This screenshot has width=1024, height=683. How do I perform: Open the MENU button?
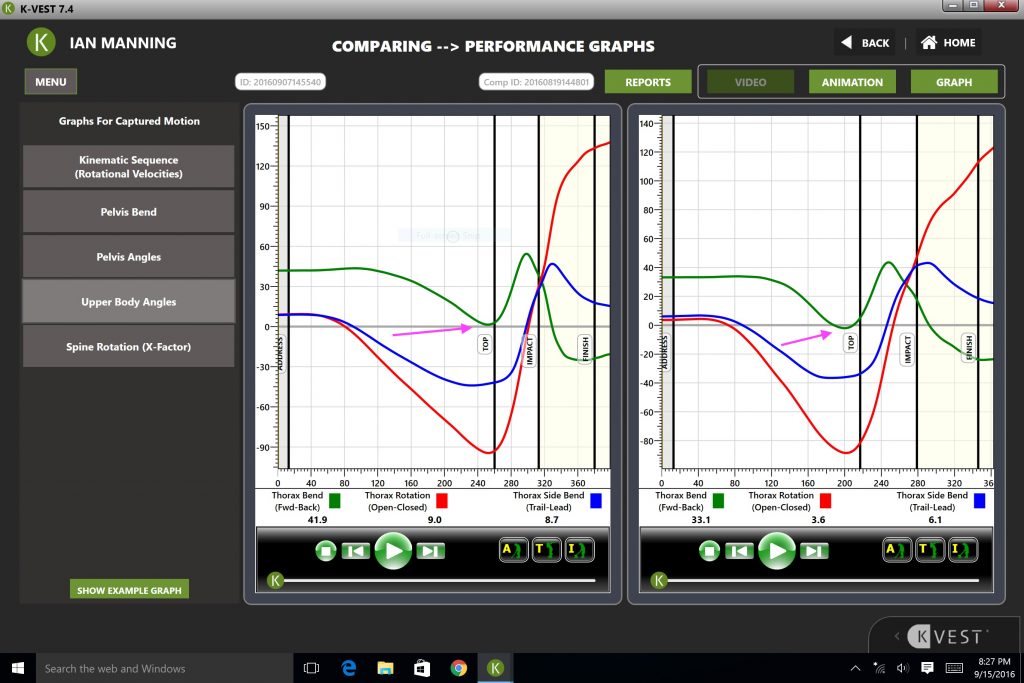[x=51, y=82]
